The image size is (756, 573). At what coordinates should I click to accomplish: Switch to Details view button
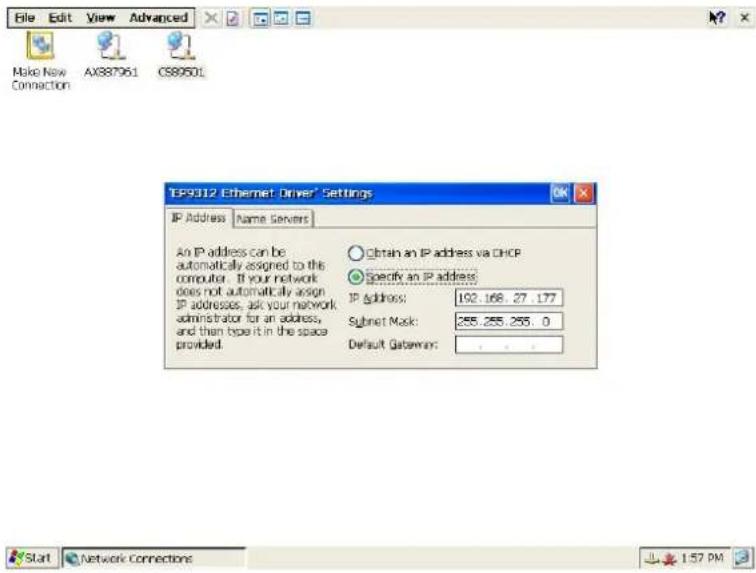click(302, 18)
